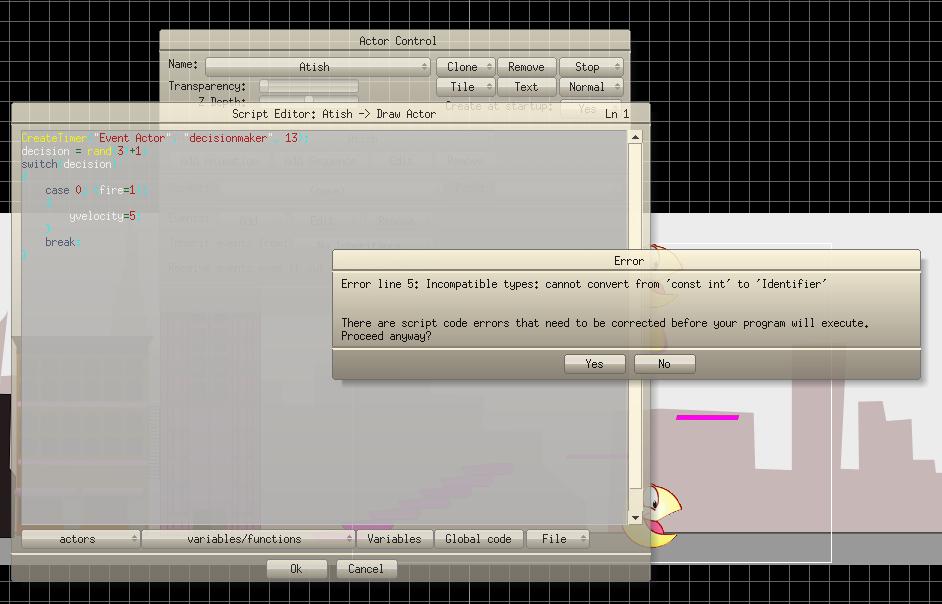Click the Actor Control title bar
This screenshot has height=604, width=942.
(395, 41)
